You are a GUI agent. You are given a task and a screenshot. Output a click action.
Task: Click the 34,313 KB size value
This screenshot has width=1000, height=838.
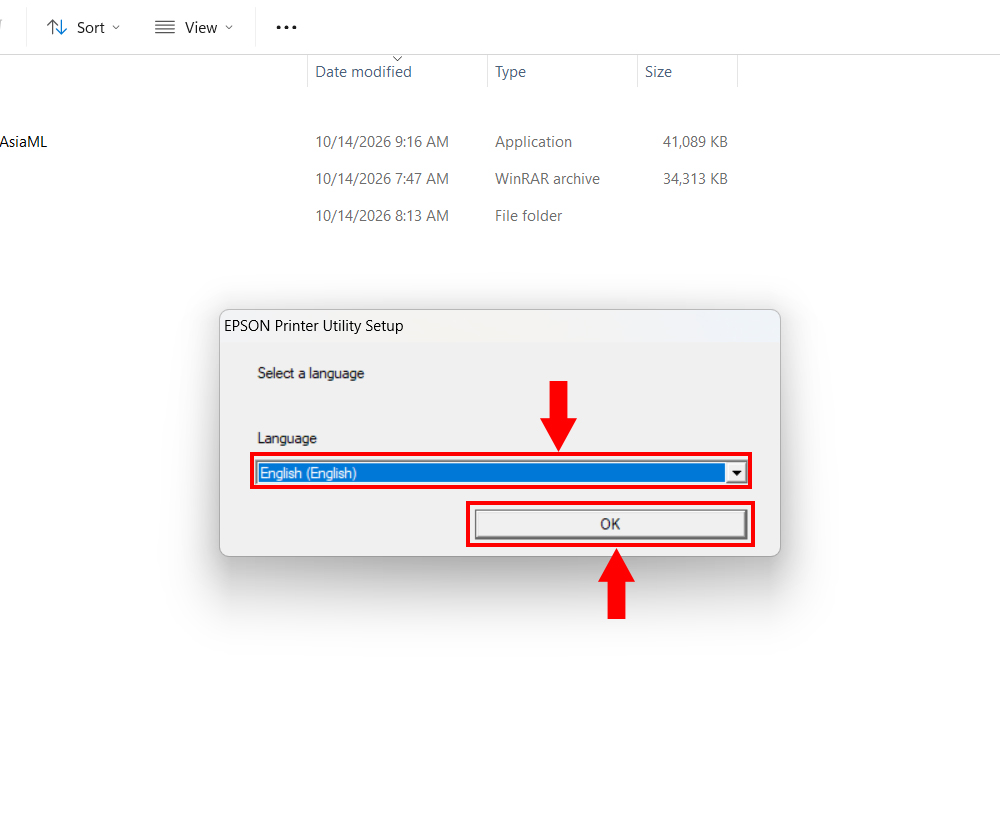coord(695,179)
